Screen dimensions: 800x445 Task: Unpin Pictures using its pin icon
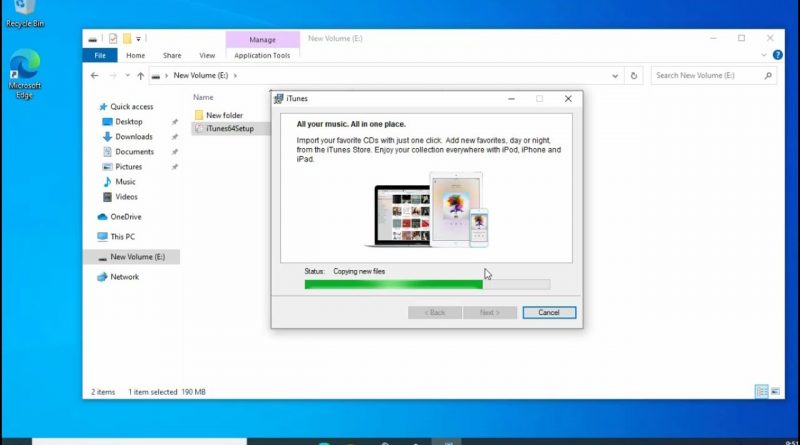pyautogui.click(x=175, y=167)
